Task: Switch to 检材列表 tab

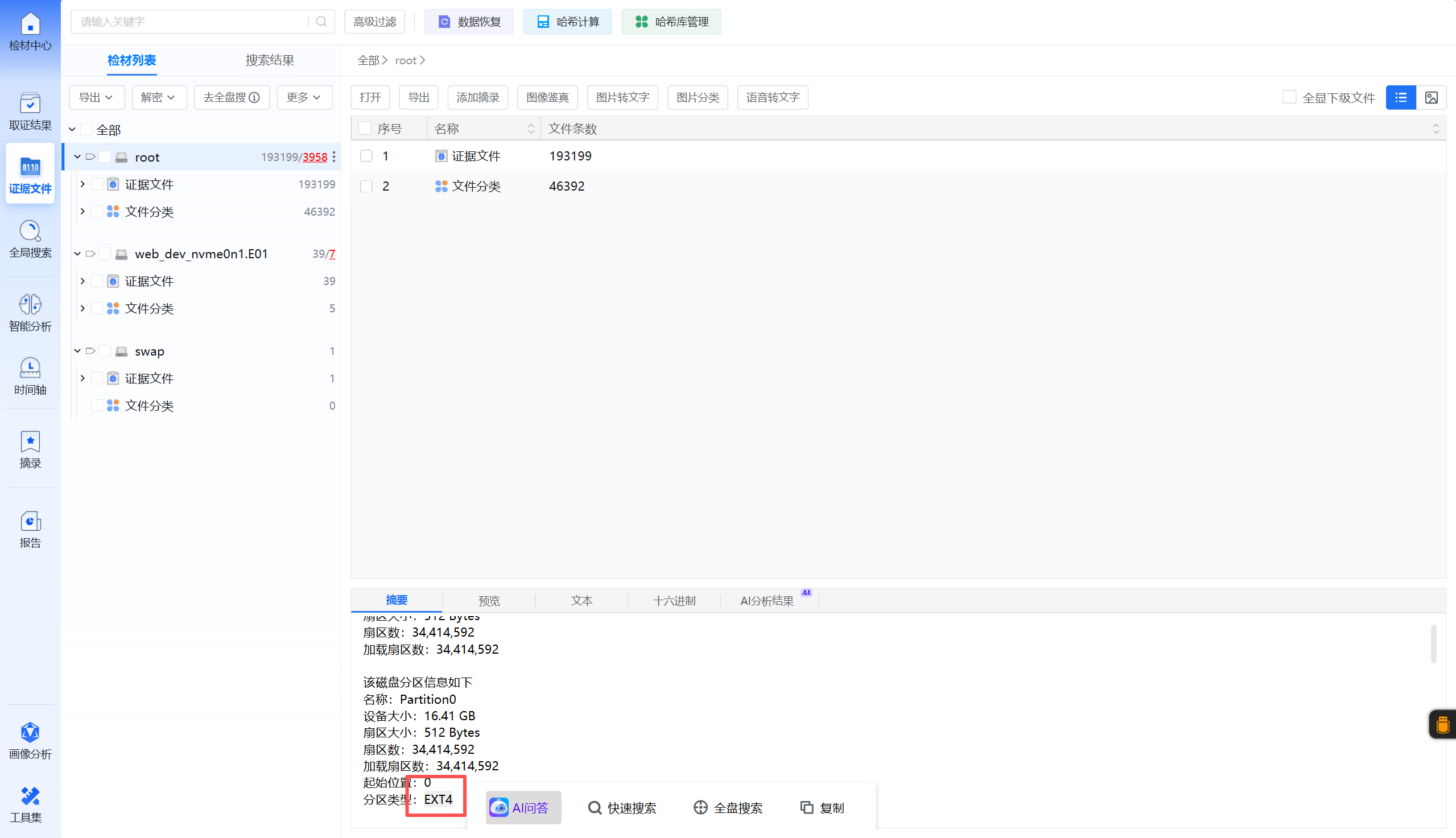Action: point(132,60)
